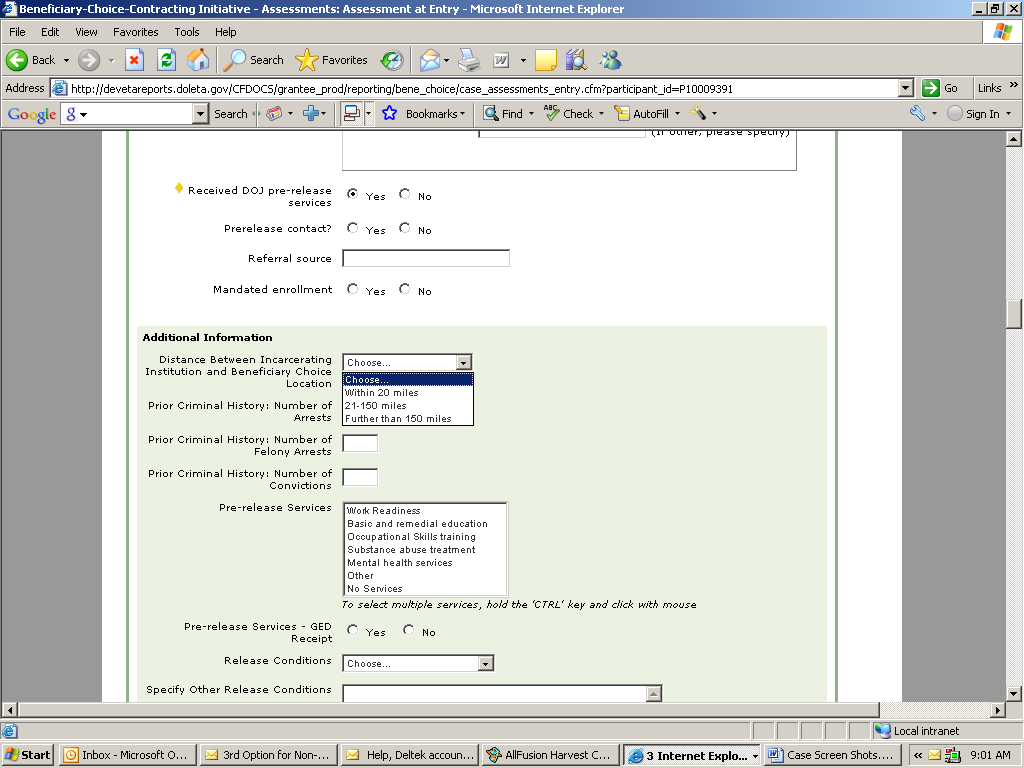Open AllFusion Harvest taskbar button
The width and height of the screenshot is (1024, 768).
(x=550, y=755)
